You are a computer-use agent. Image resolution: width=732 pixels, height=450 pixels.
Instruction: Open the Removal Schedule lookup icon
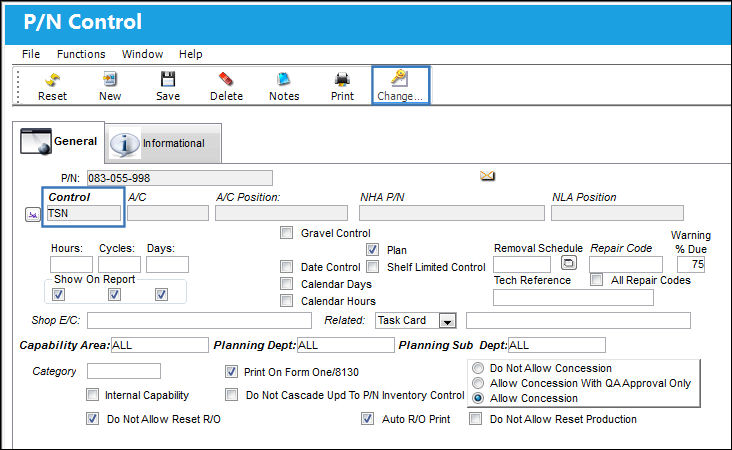(x=568, y=263)
